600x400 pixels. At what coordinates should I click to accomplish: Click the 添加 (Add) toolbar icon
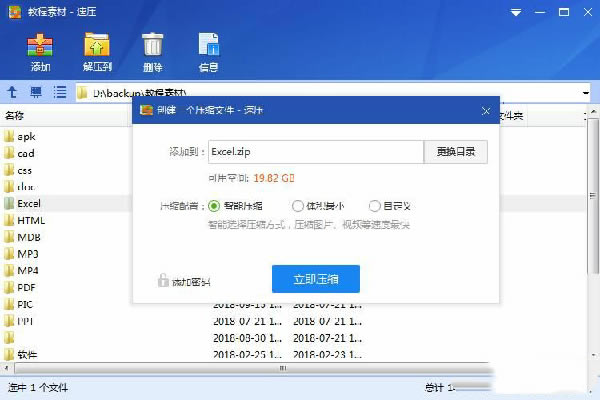coord(40,52)
